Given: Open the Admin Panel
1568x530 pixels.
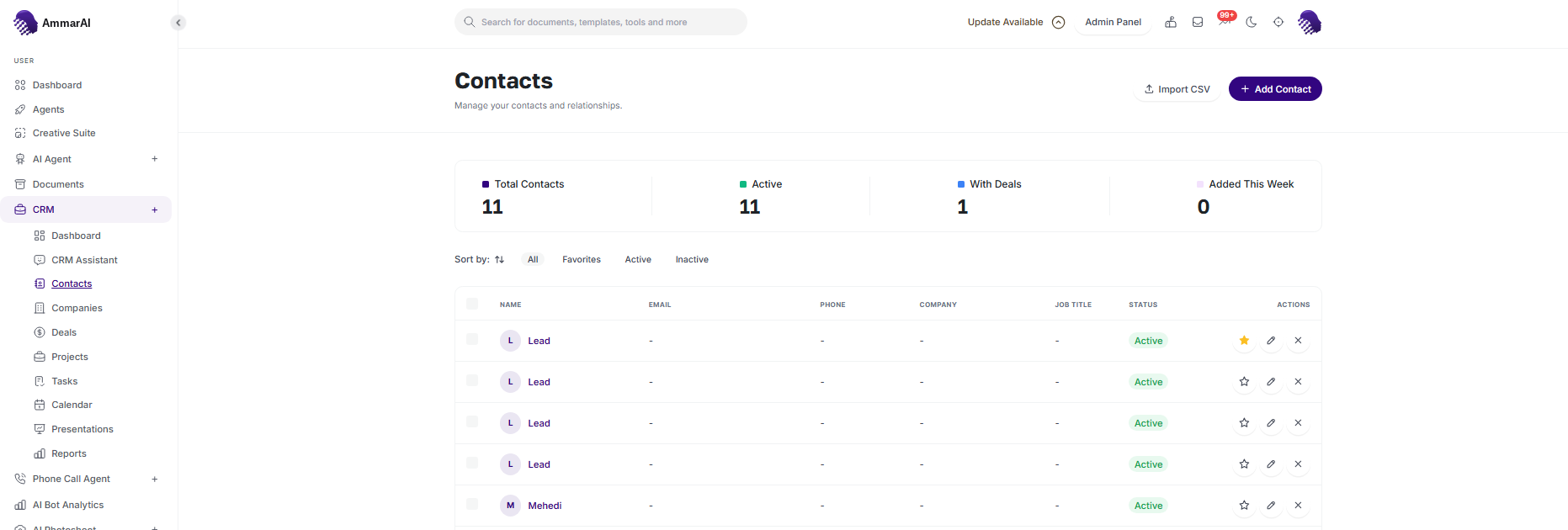Looking at the screenshot, I should click(x=1113, y=22).
